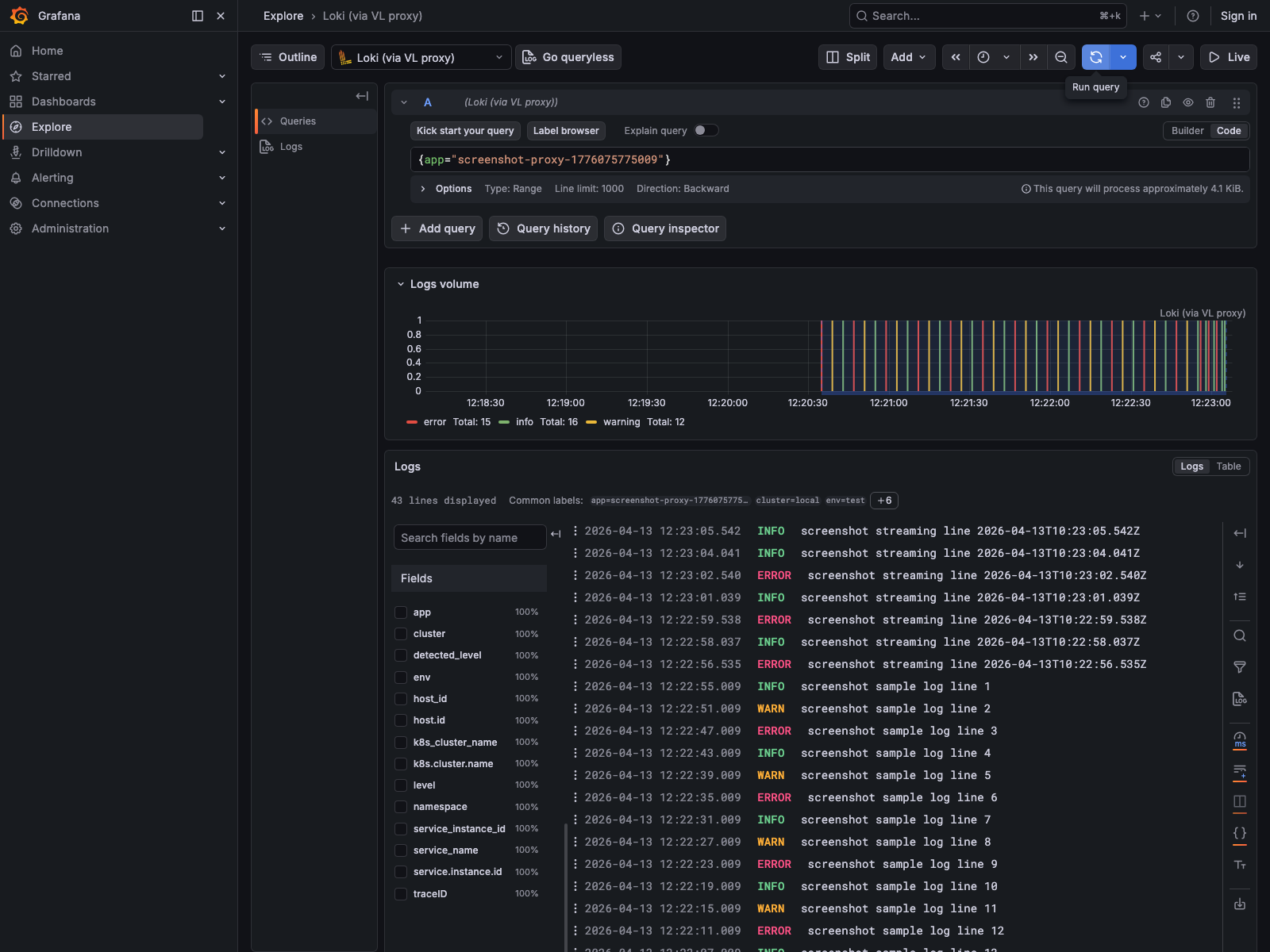Check the app field checkbox
This screenshot has width=1270, height=952.
[401, 612]
